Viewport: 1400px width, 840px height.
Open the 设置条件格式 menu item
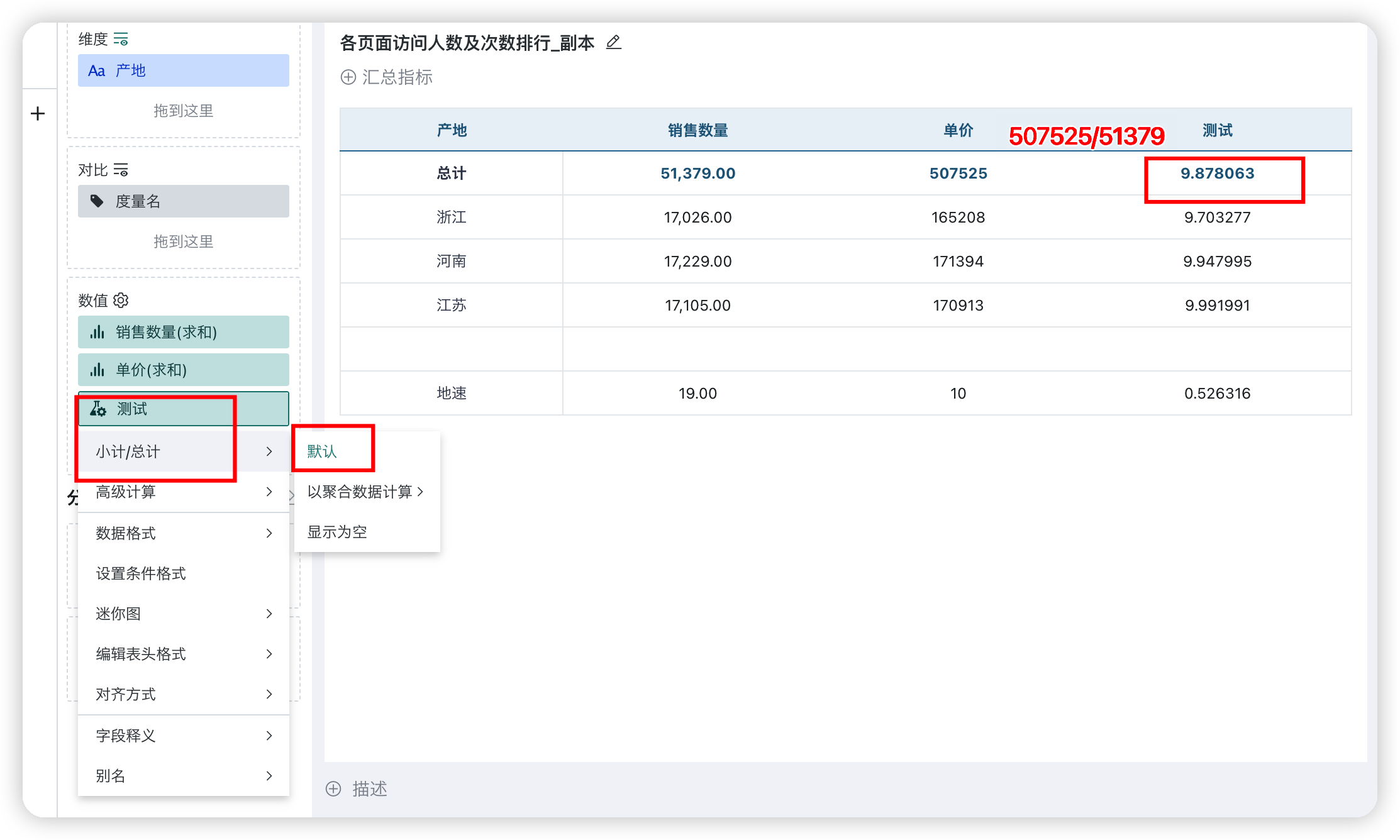click(140, 573)
